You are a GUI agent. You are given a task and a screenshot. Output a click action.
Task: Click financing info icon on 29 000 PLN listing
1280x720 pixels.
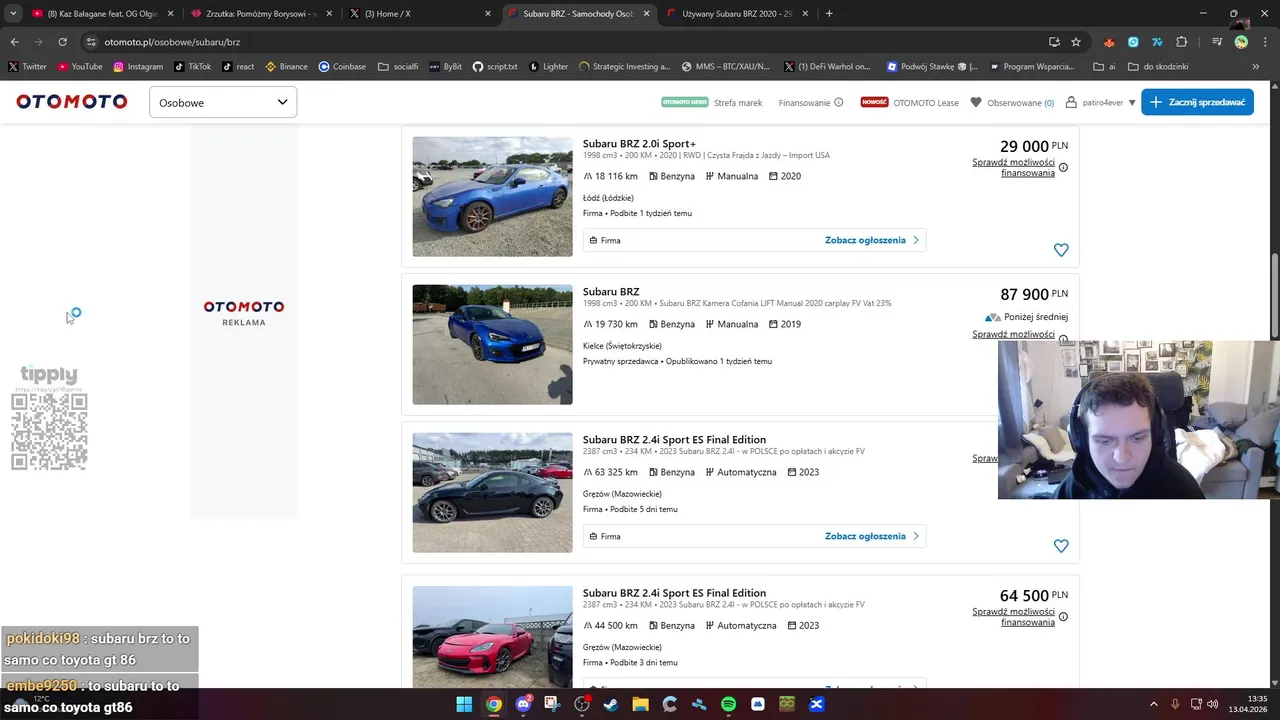coord(1063,167)
